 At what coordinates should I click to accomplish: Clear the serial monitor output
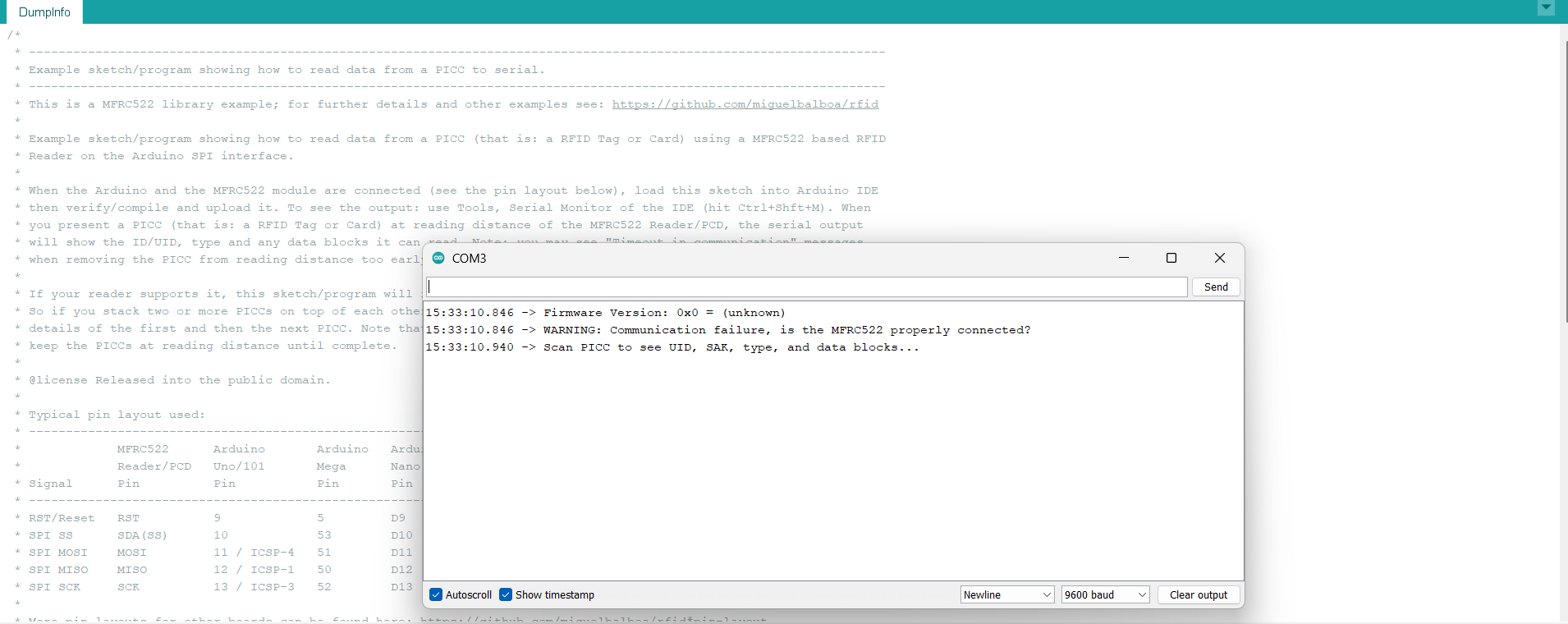[x=1199, y=594]
